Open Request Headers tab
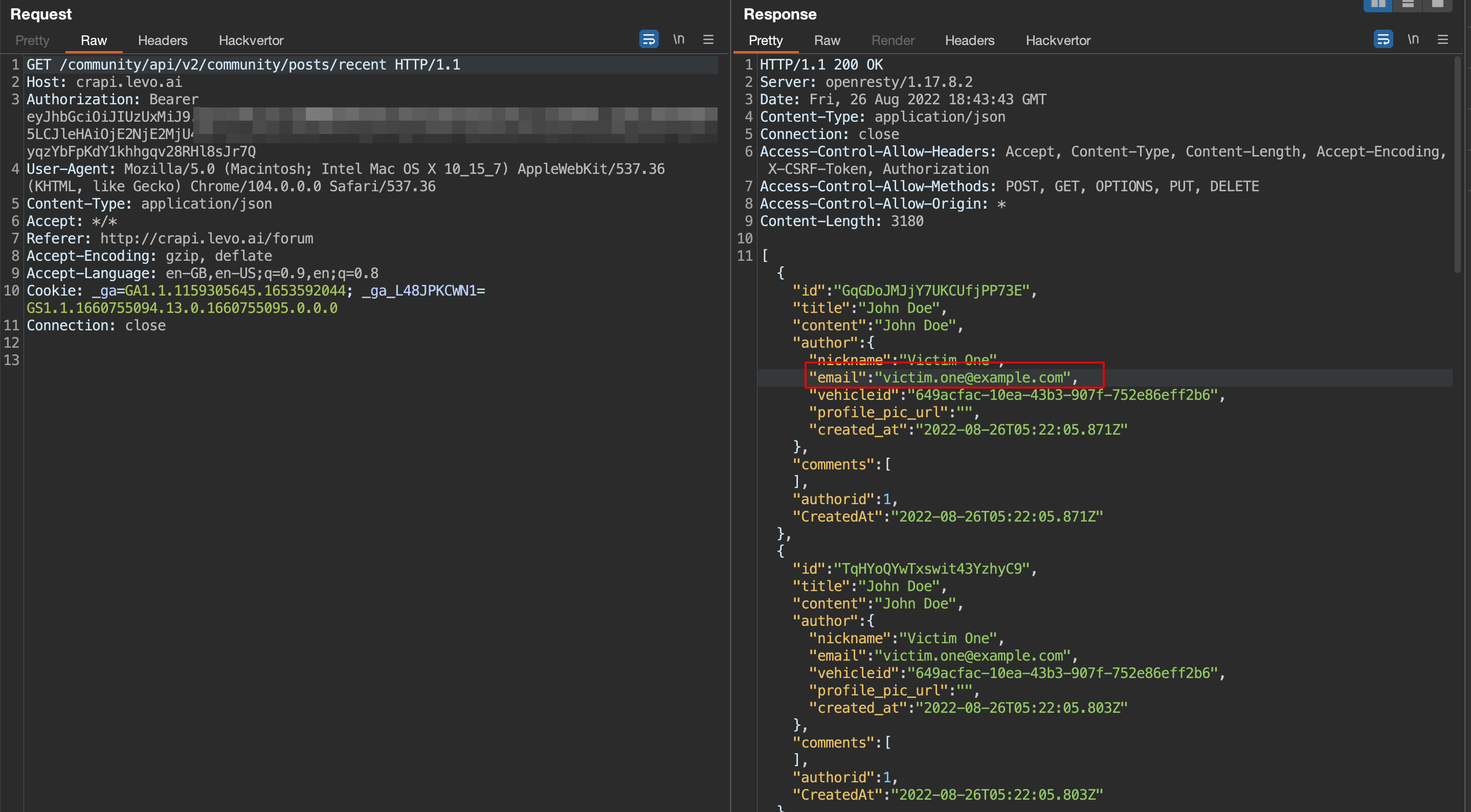This screenshot has height=812, width=1471. (x=162, y=40)
